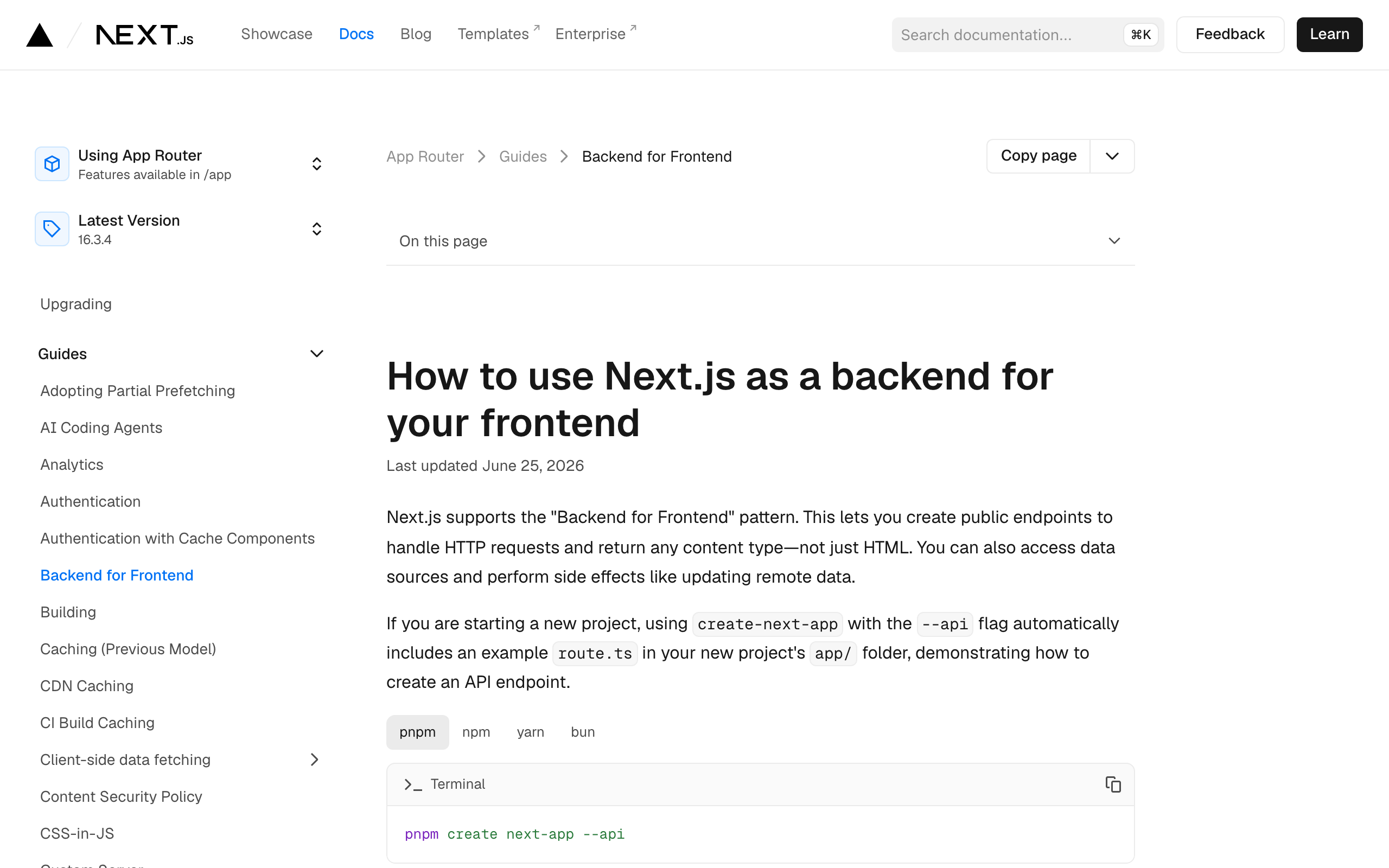Click the Latest Version tag icon
The image size is (1389, 868).
click(x=52, y=229)
